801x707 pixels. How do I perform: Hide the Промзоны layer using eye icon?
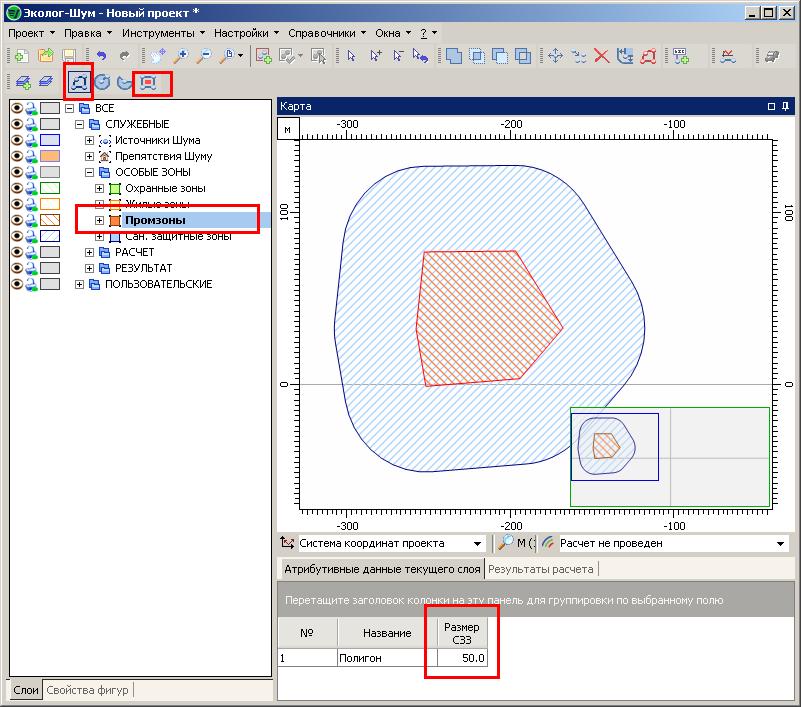click(17, 220)
